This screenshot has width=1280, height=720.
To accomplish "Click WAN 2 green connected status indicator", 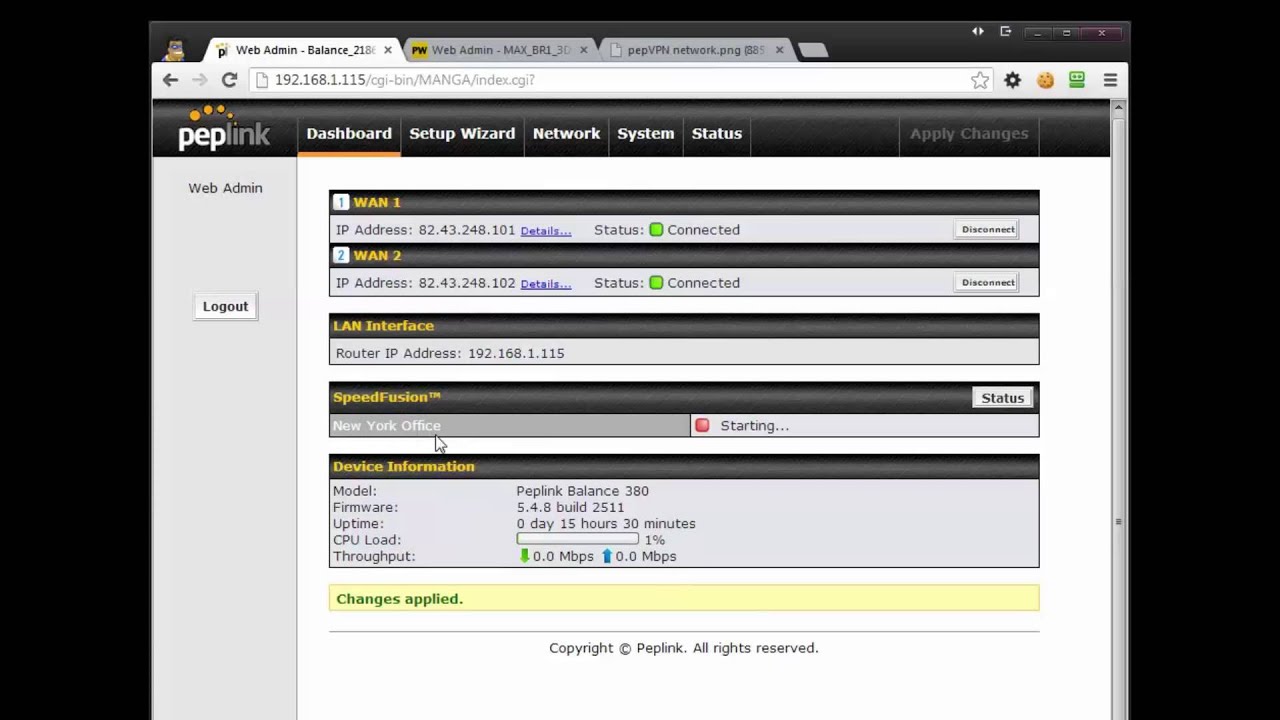I will (656, 283).
